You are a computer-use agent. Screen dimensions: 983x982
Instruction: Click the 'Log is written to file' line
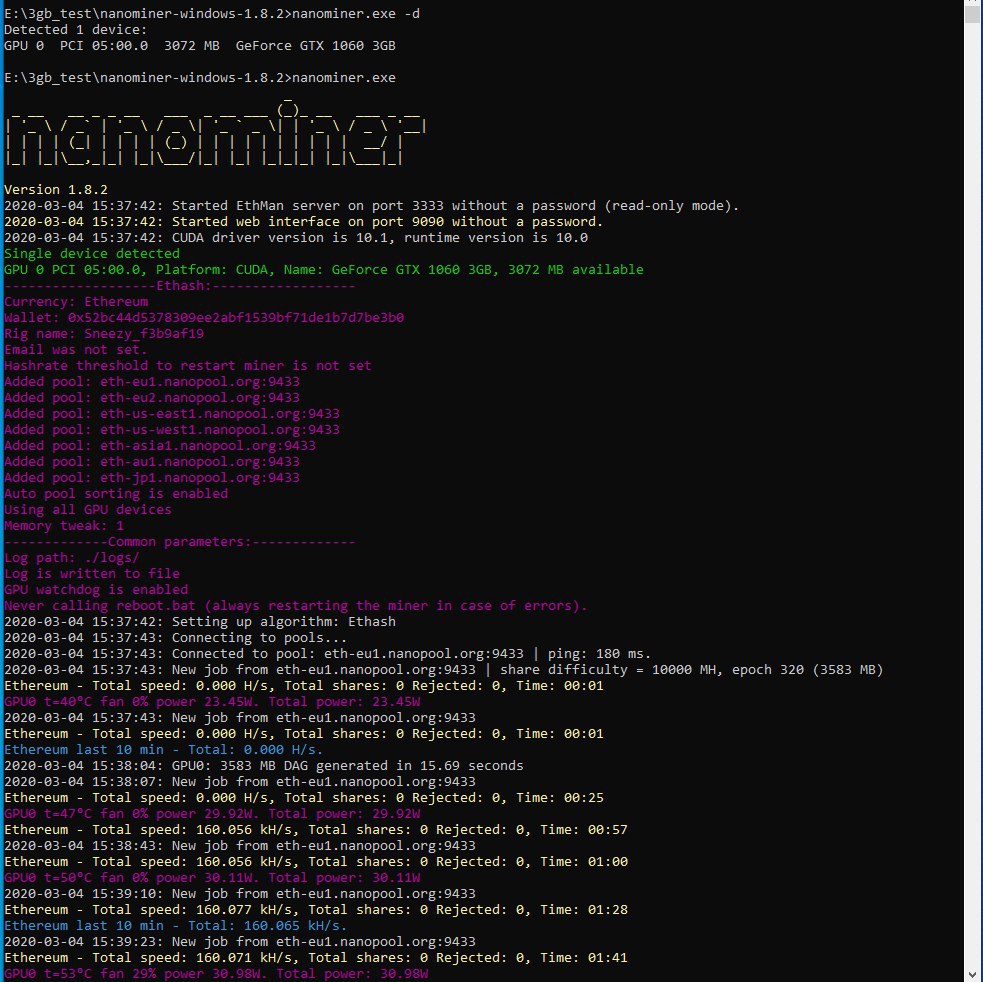(x=92, y=573)
